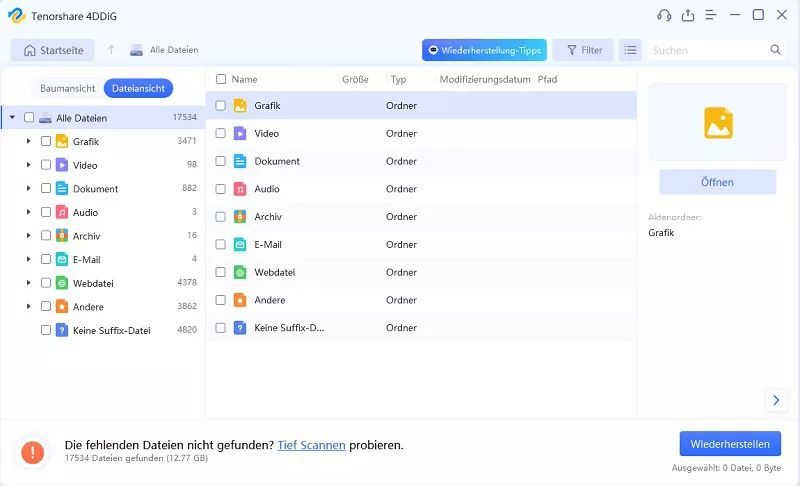Check the Grafik checkbox in sidebar tree

pos(46,141)
